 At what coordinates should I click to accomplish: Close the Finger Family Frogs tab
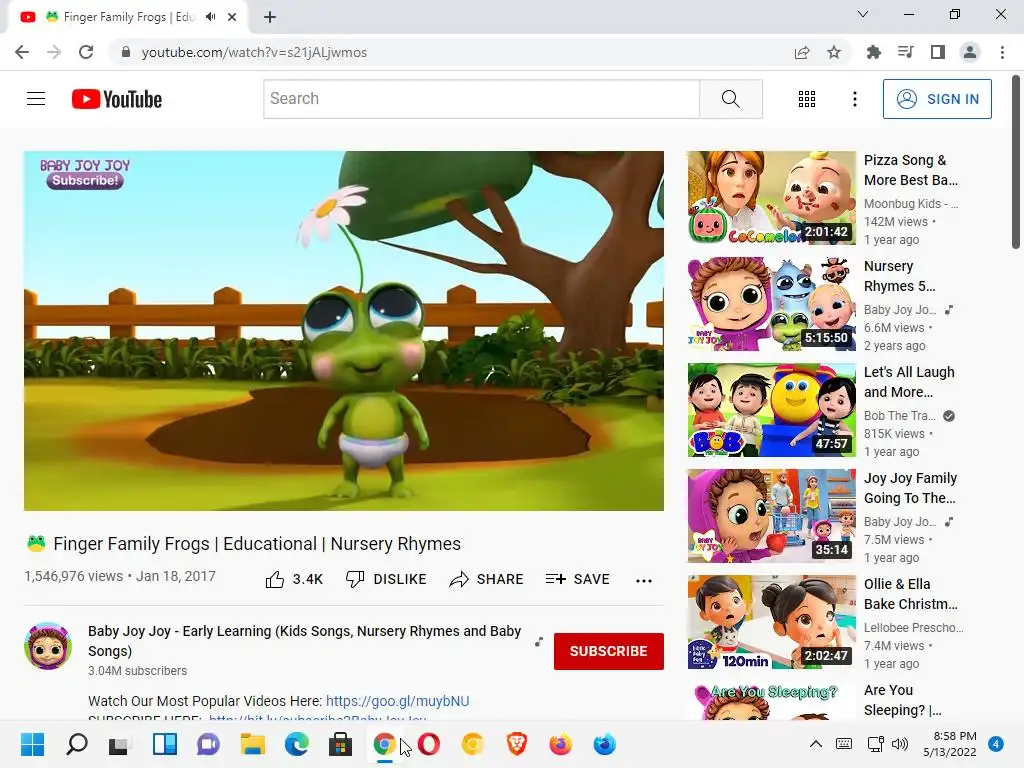pos(232,17)
